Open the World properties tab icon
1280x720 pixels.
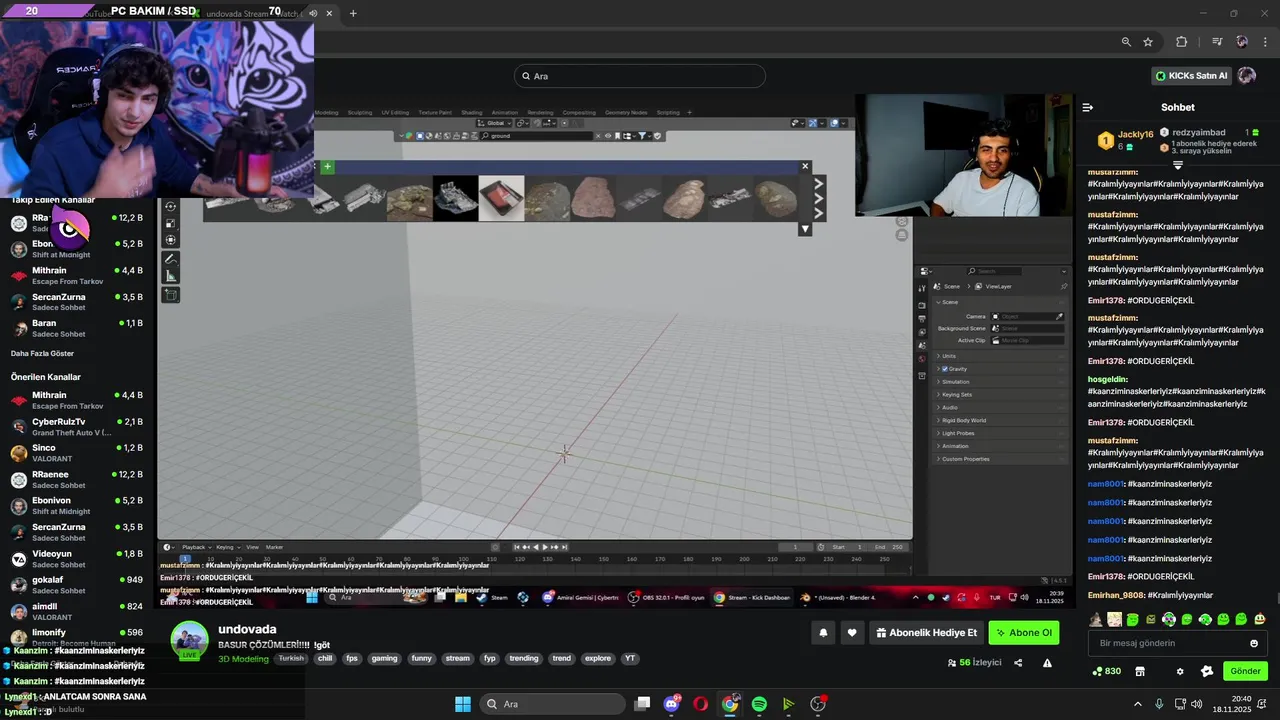(x=922, y=359)
